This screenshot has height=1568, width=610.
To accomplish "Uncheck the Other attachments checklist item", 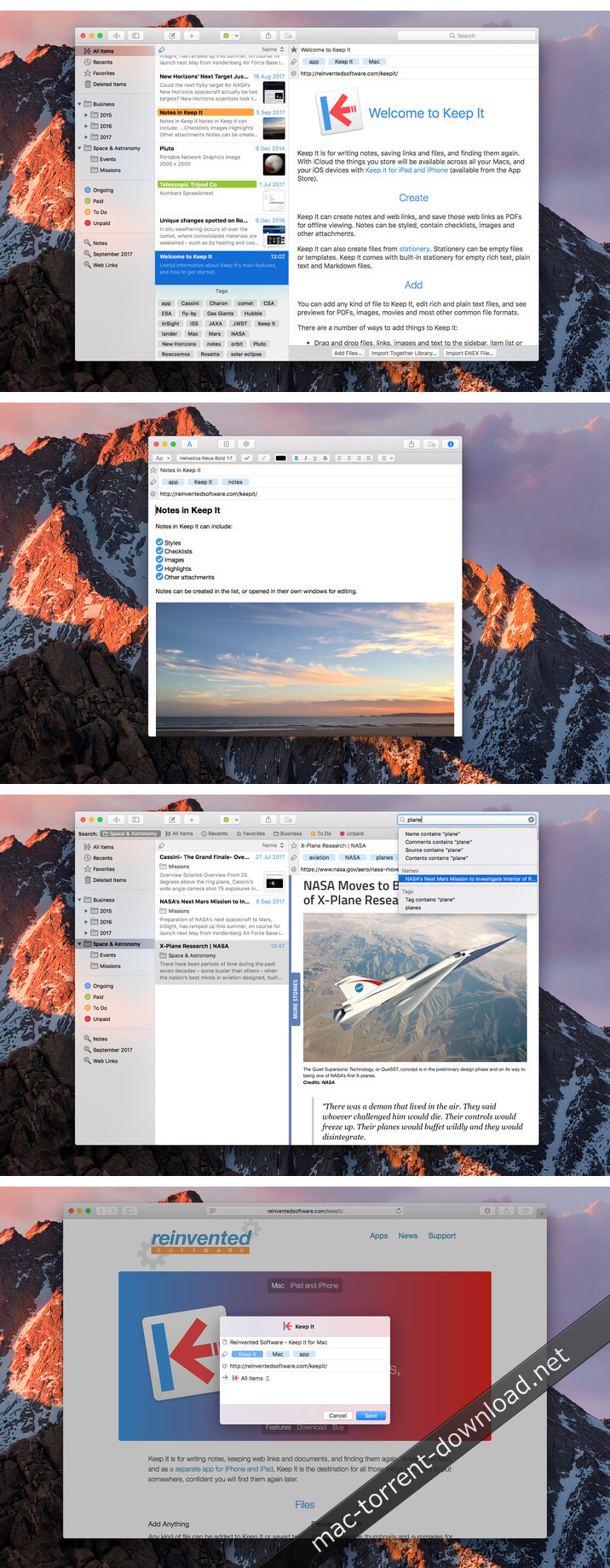I will pos(159,577).
